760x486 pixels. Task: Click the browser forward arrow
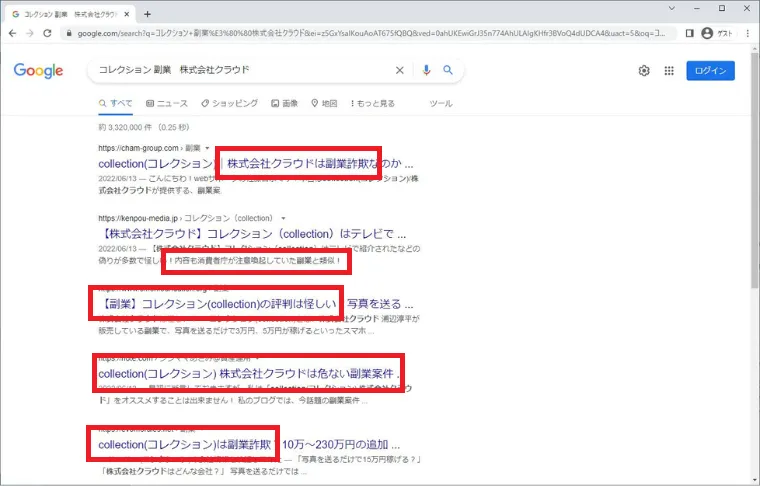(30, 33)
